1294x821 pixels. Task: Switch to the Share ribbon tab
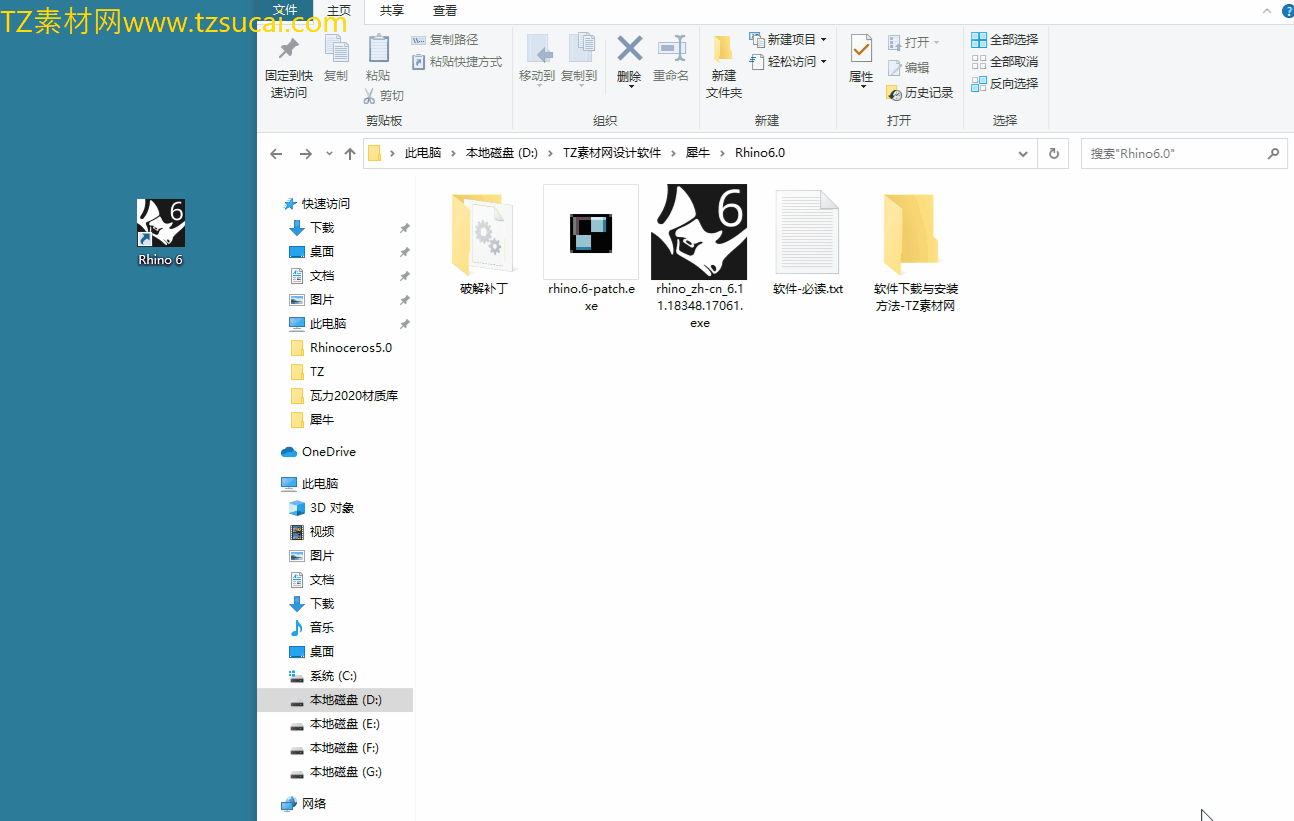click(392, 11)
